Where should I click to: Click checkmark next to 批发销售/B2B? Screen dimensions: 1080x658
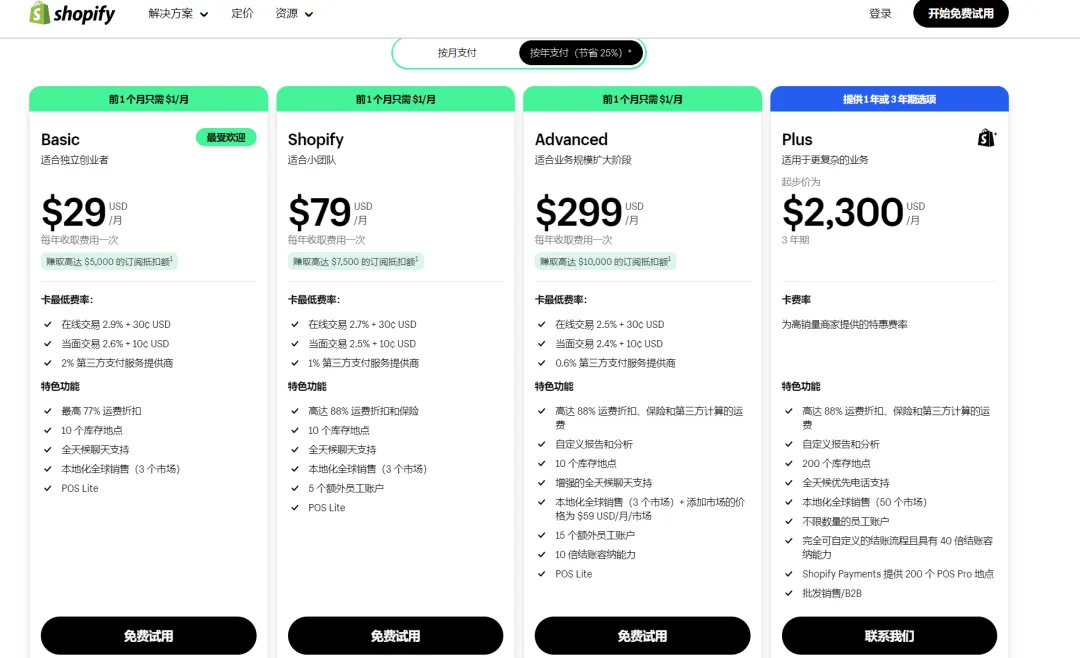pos(789,593)
